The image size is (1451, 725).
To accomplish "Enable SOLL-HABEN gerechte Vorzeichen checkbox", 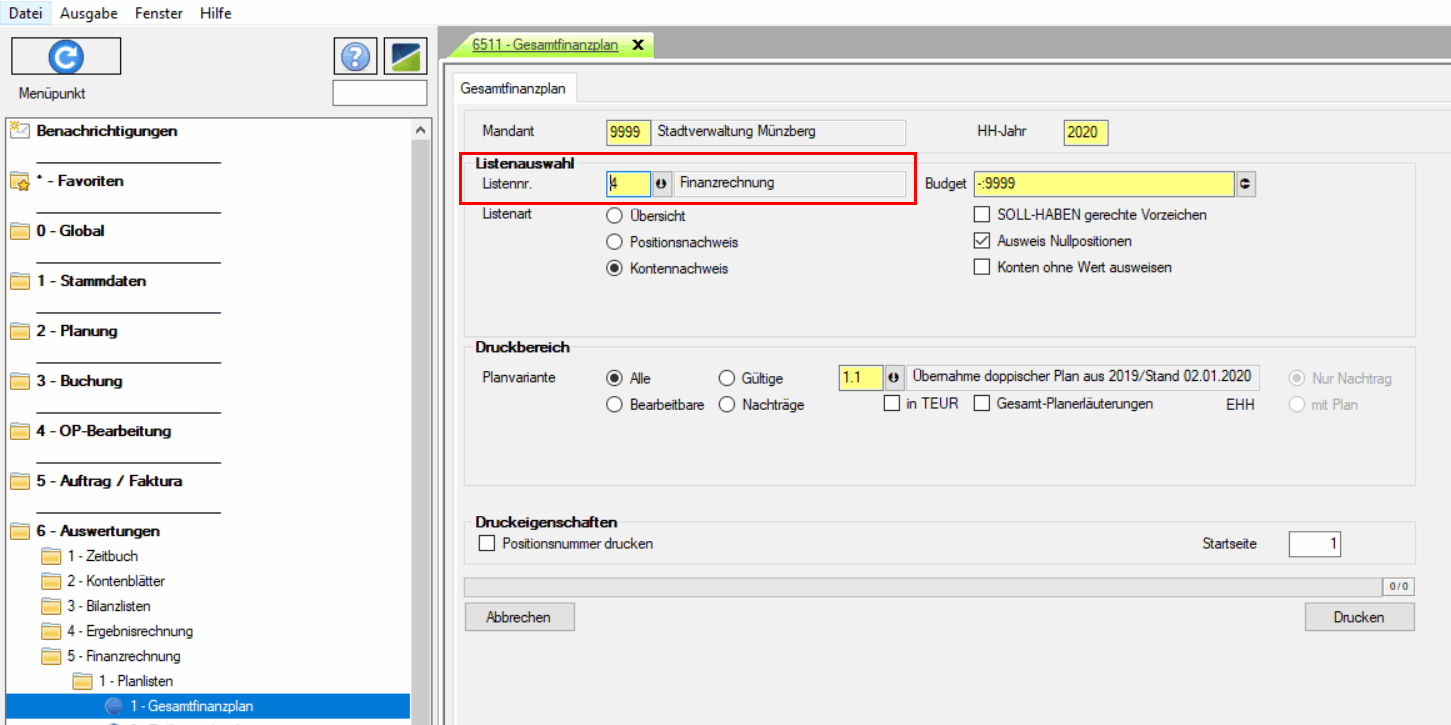I will point(981,215).
